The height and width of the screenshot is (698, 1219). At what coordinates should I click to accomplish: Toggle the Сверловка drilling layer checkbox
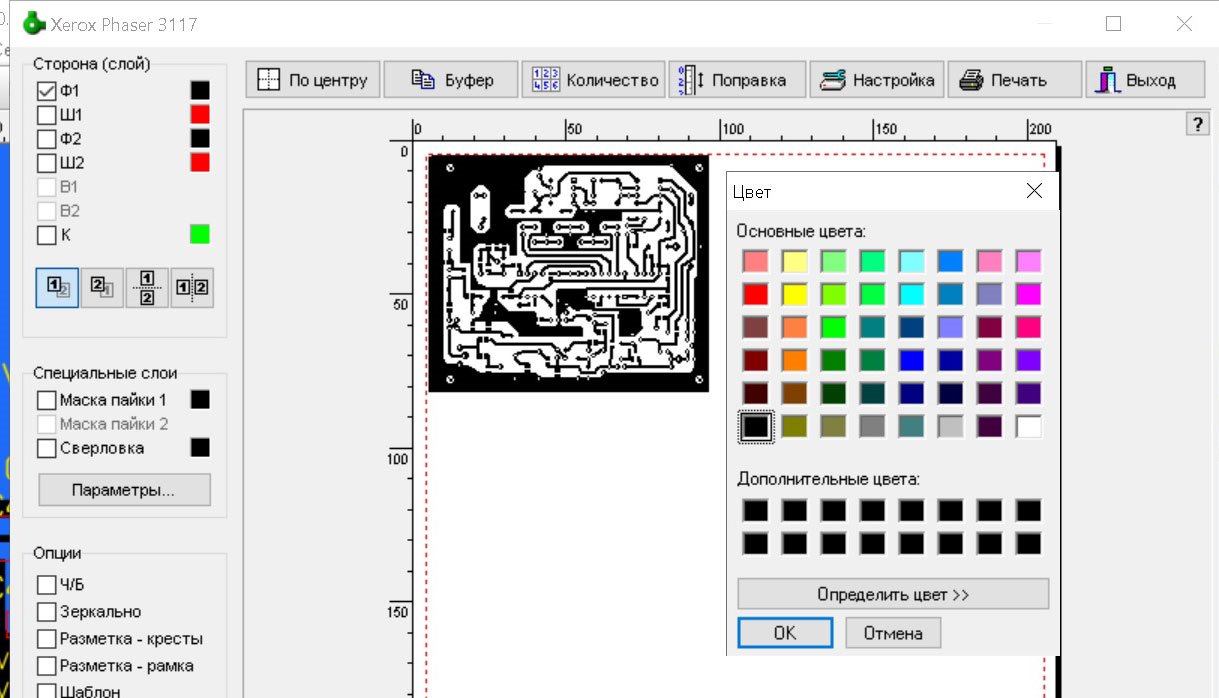[x=46, y=448]
